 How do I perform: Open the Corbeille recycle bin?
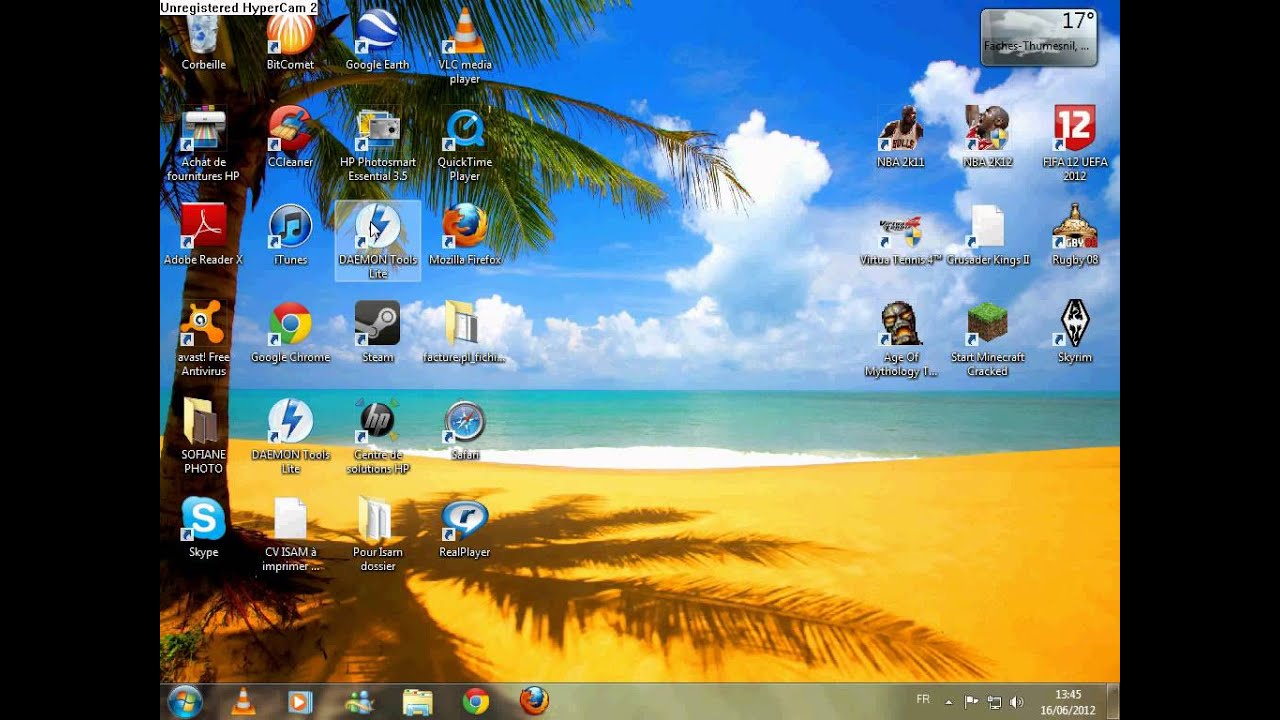pos(203,40)
